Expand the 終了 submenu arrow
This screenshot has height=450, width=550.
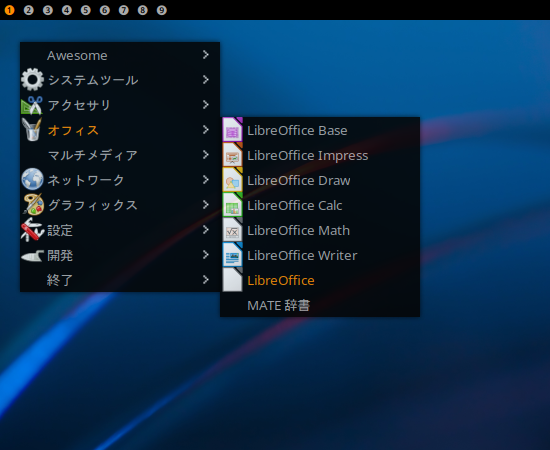(206, 280)
